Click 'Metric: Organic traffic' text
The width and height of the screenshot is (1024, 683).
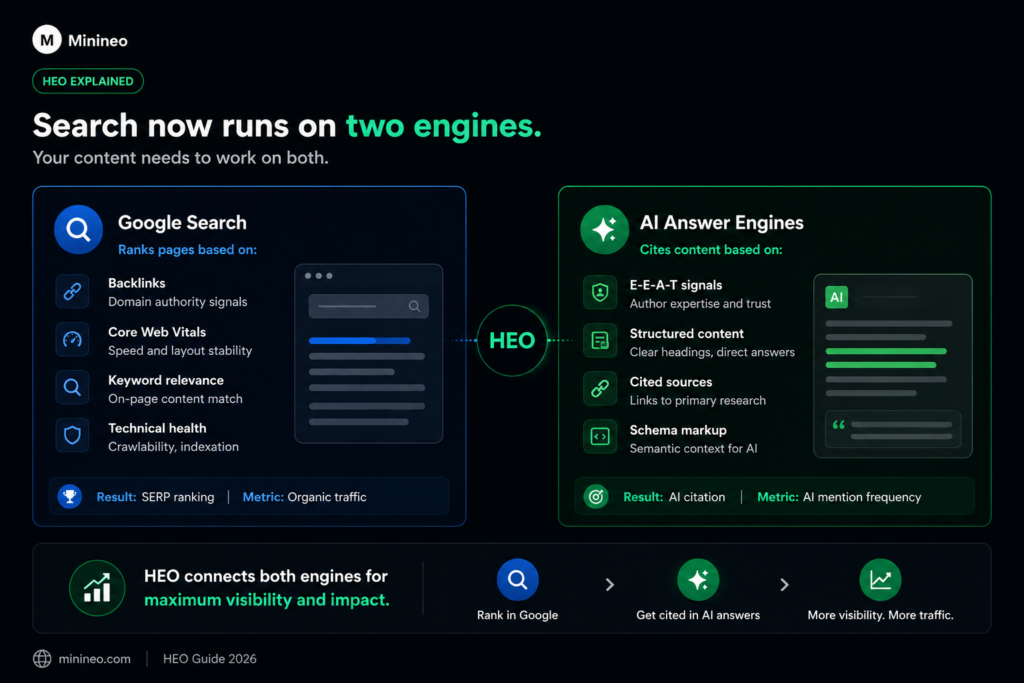304,497
